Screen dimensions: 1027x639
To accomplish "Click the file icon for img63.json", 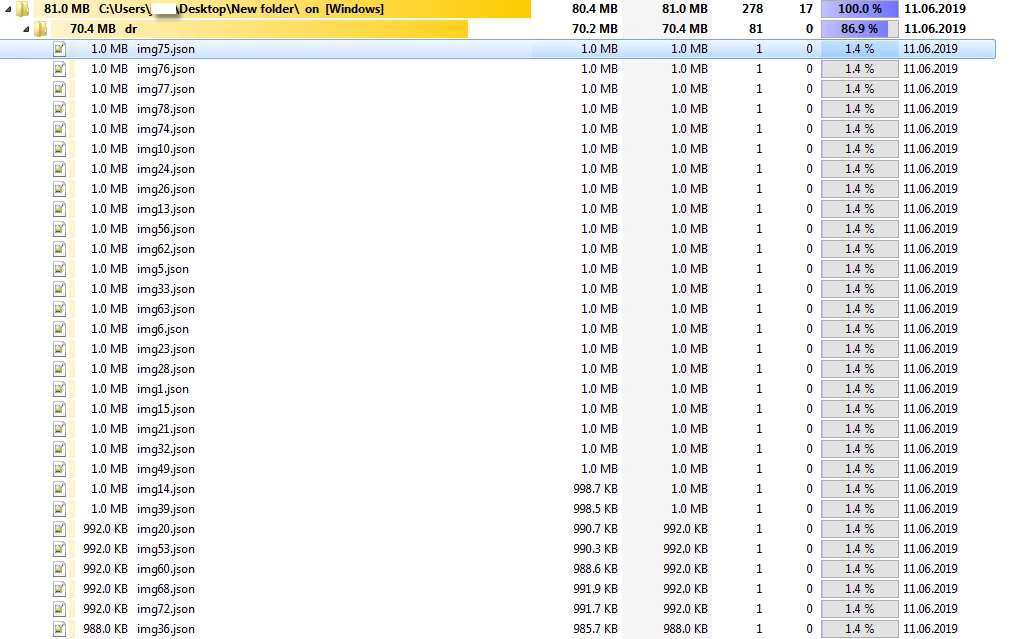I will click(60, 309).
